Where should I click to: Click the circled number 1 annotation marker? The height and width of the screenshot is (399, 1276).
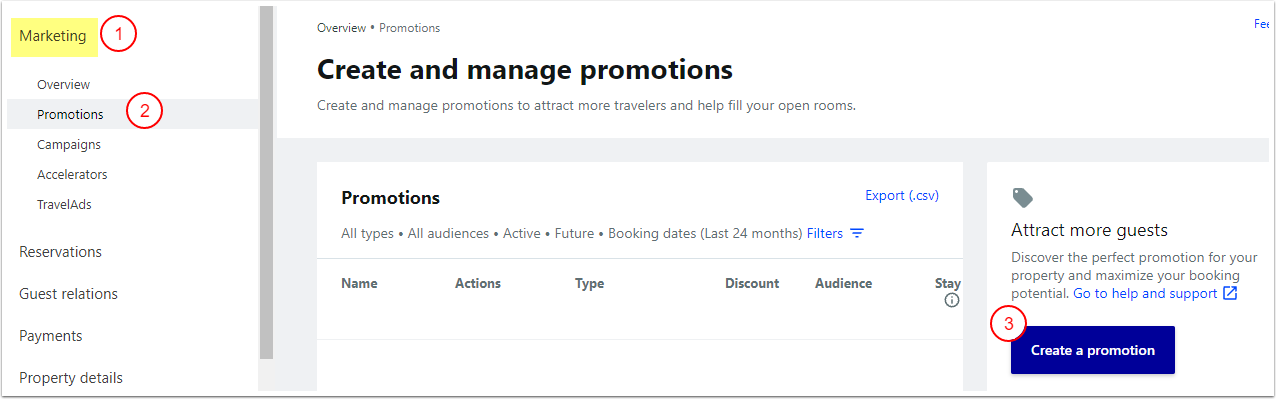pos(118,36)
